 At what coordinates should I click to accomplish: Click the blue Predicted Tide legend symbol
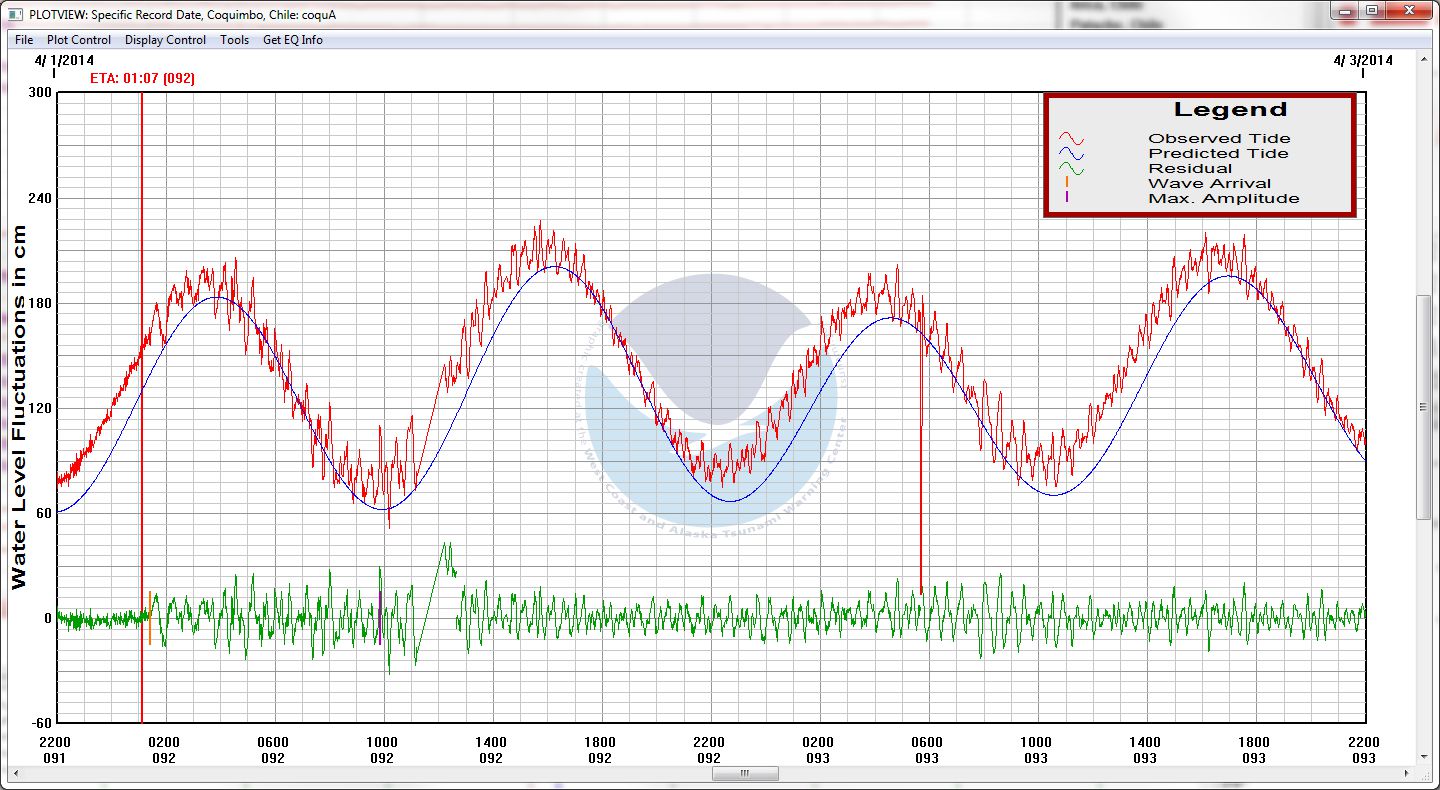click(1072, 154)
